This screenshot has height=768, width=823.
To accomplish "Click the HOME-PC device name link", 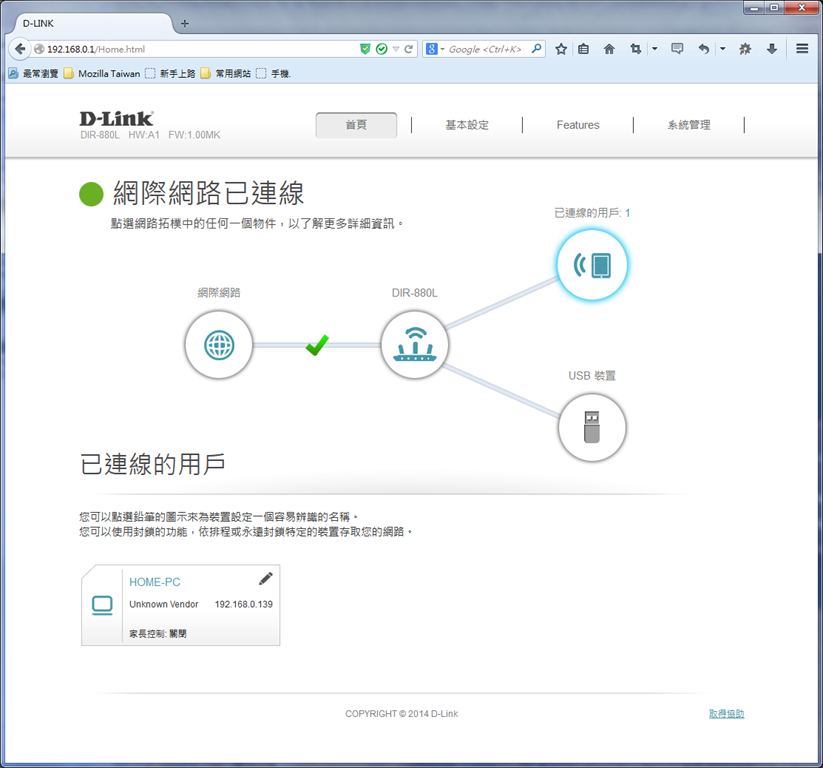I will click(x=155, y=582).
